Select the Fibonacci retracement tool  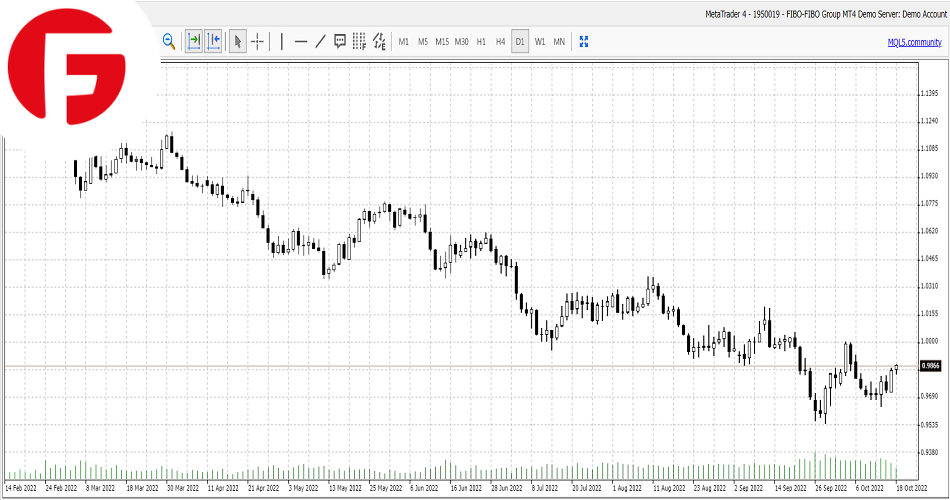[x=360, y=41]
